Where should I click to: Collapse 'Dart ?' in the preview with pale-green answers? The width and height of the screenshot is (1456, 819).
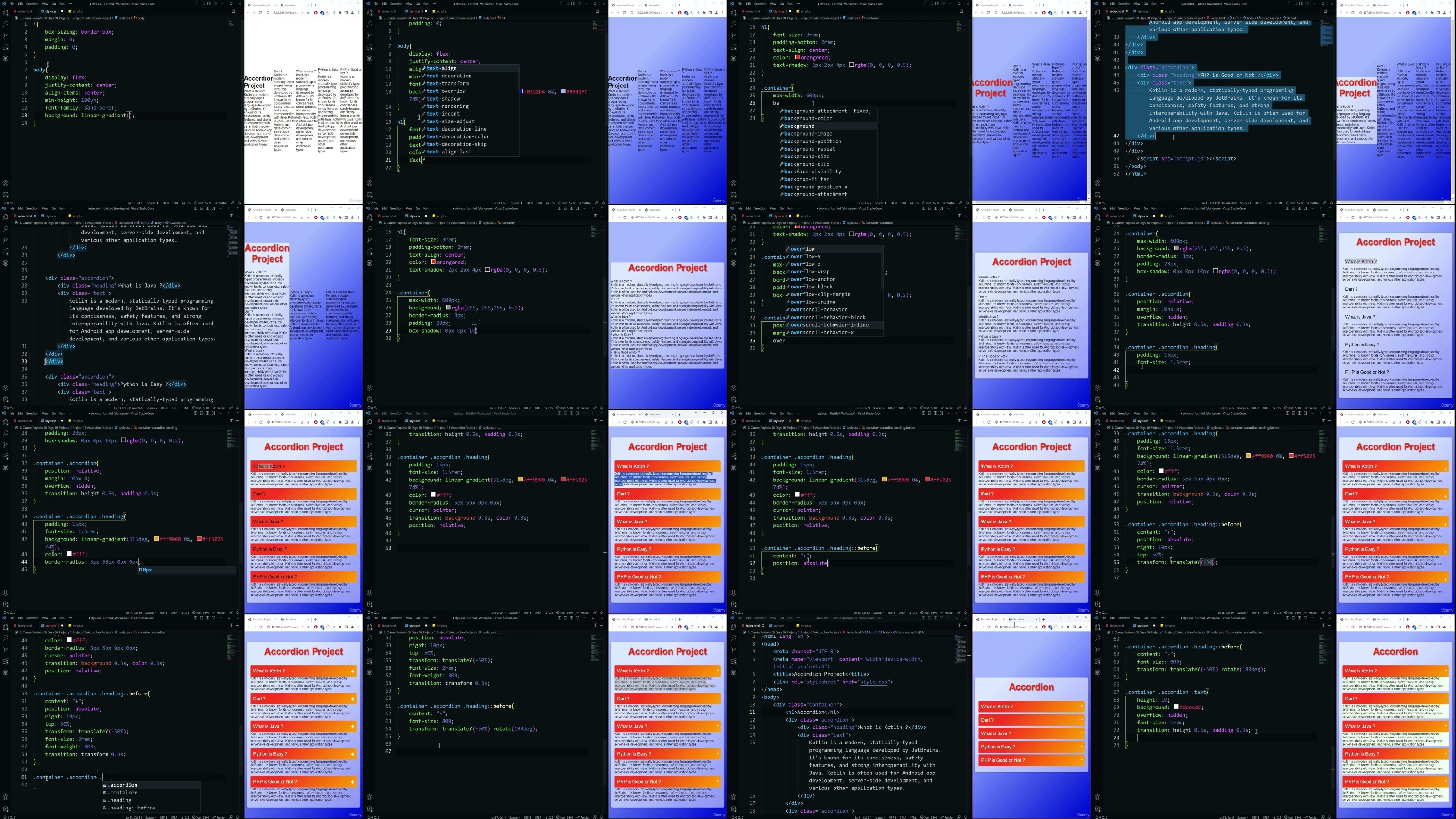pyautogui.click(x=1395, y=698)
